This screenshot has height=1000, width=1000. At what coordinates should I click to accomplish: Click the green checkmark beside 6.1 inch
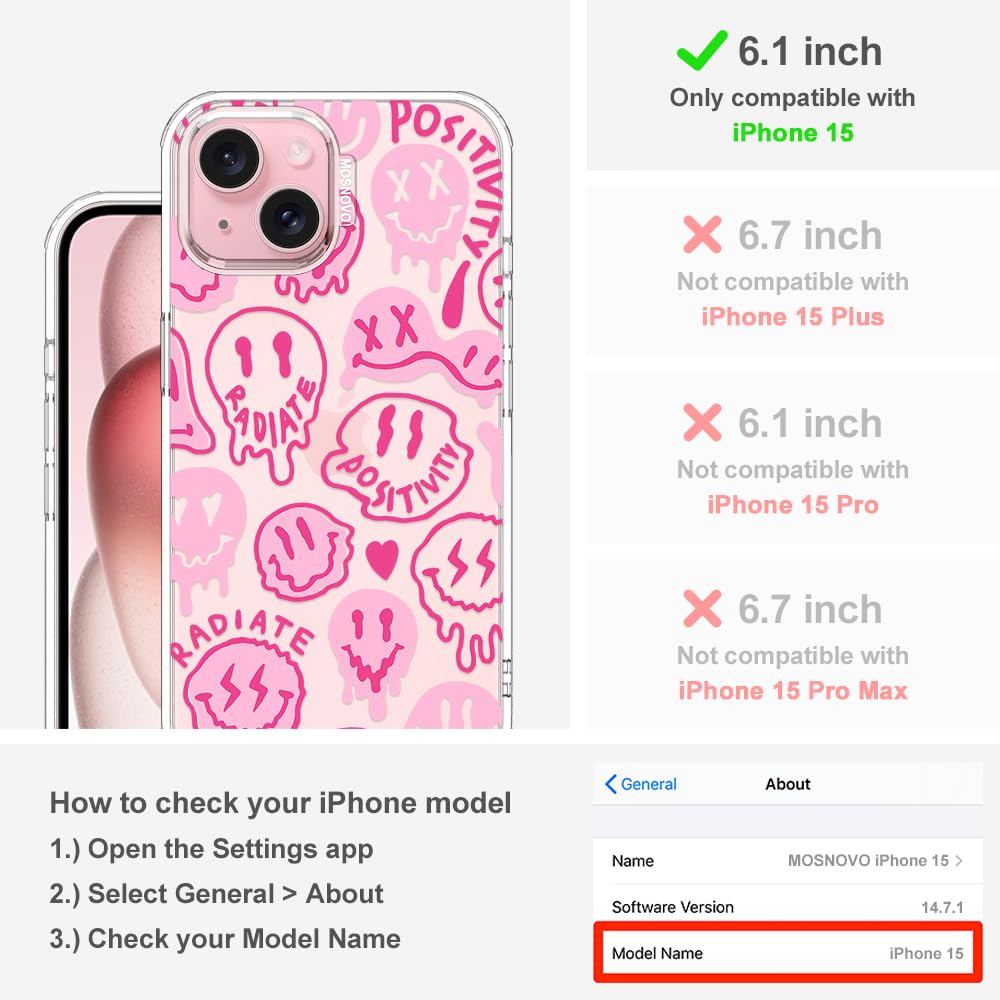coord(702,50)
